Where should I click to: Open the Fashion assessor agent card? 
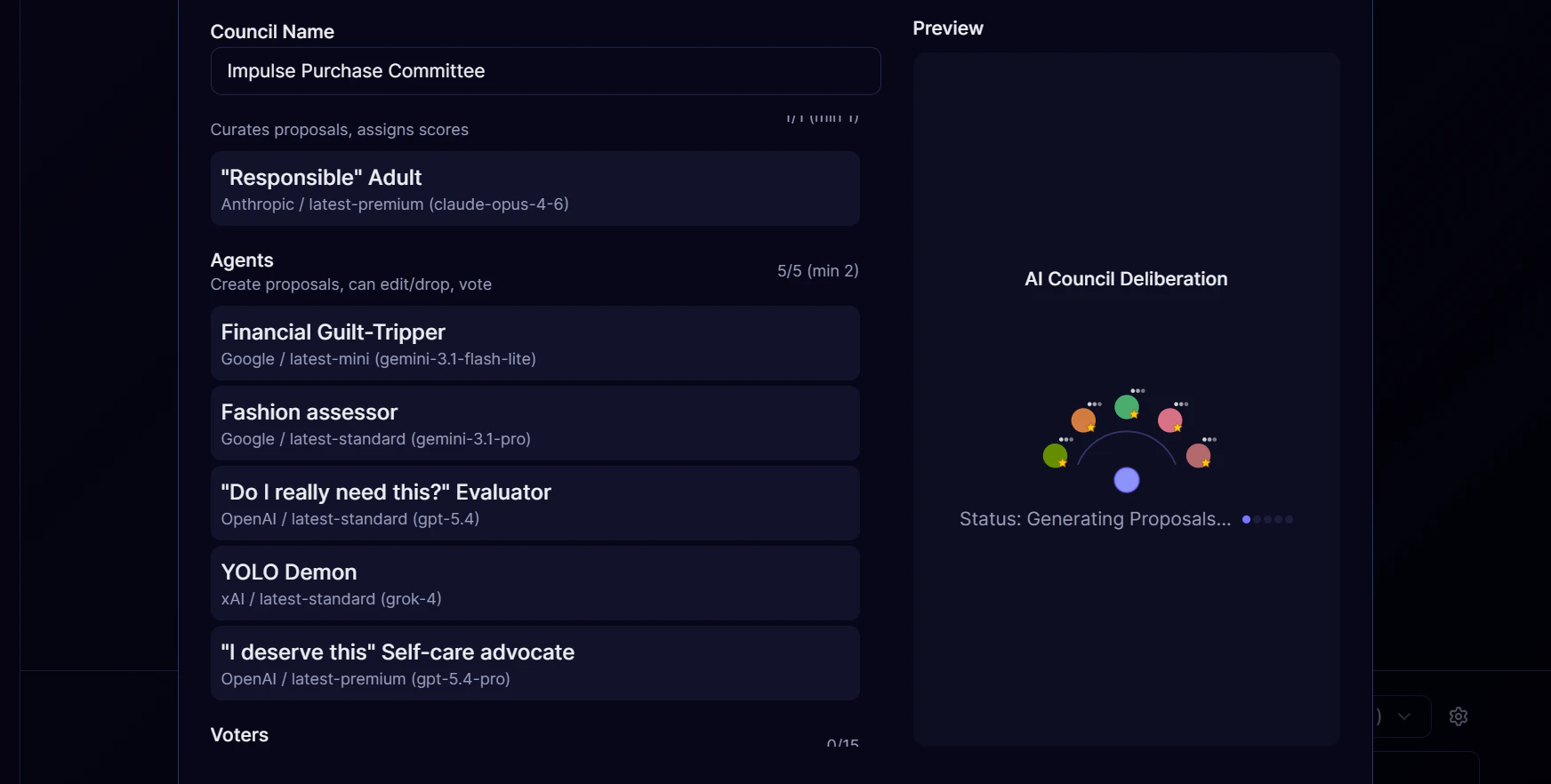534,423
